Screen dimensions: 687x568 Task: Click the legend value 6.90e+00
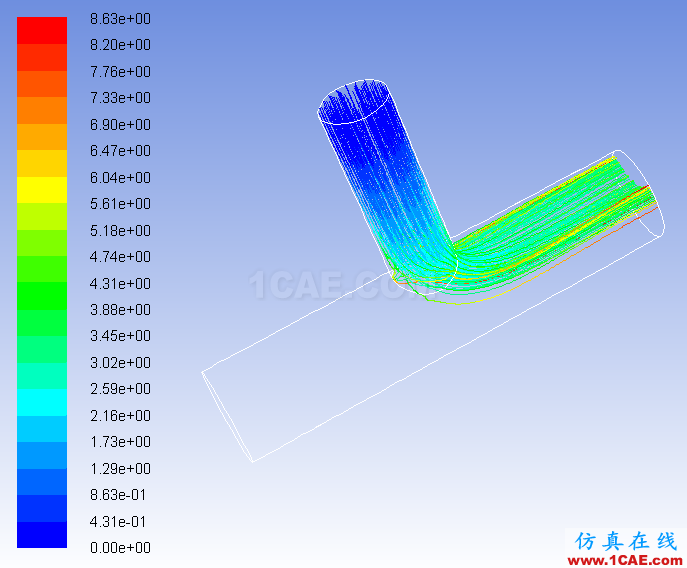pos(120,124)
